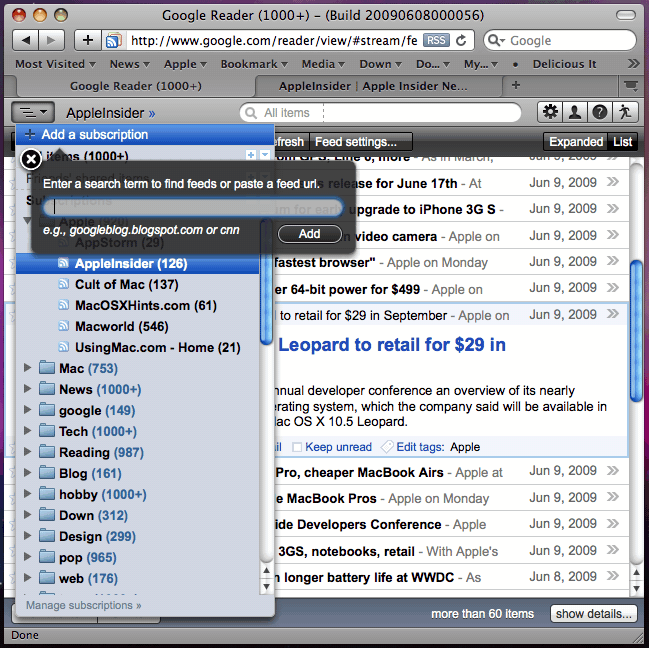
Task: Click the tab overview icon at tab bar end
Action: (x=631, y=86)
